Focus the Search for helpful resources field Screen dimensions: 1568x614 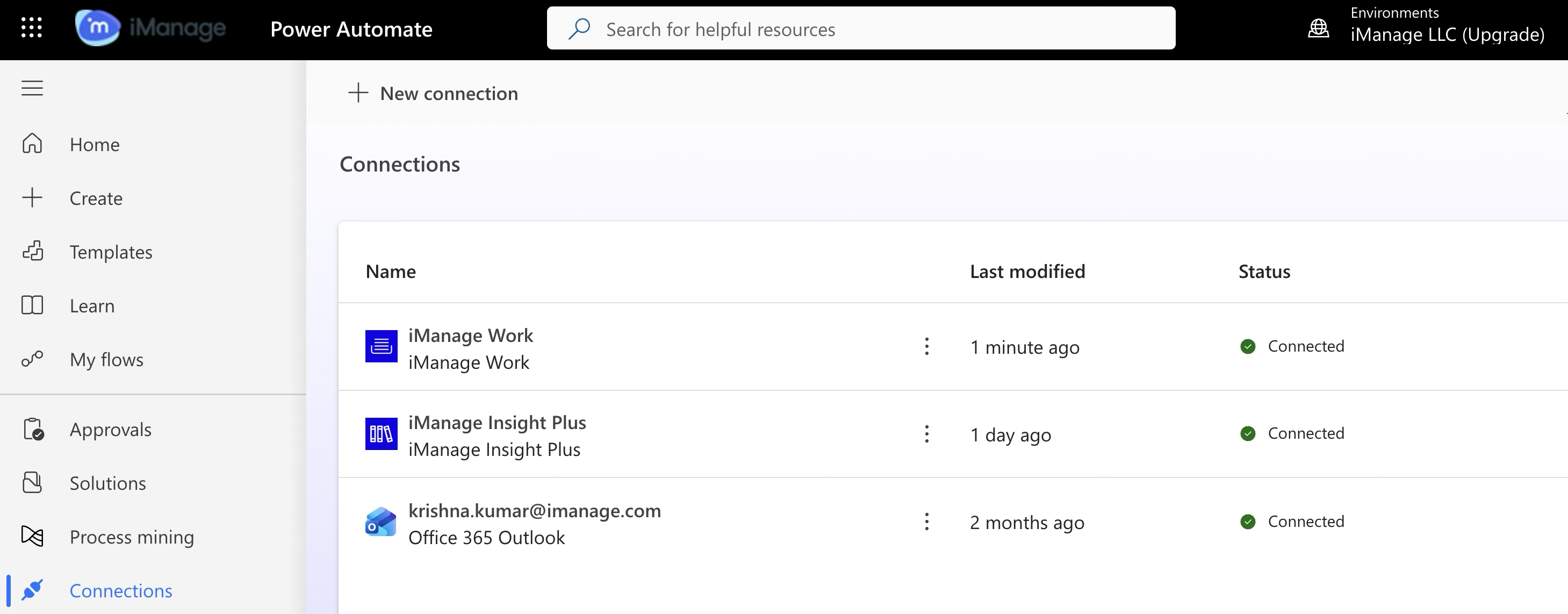coord(861,28)
